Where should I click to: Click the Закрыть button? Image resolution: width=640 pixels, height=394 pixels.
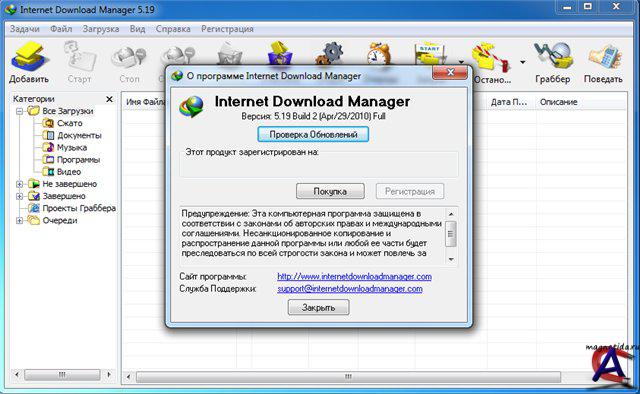318,307
